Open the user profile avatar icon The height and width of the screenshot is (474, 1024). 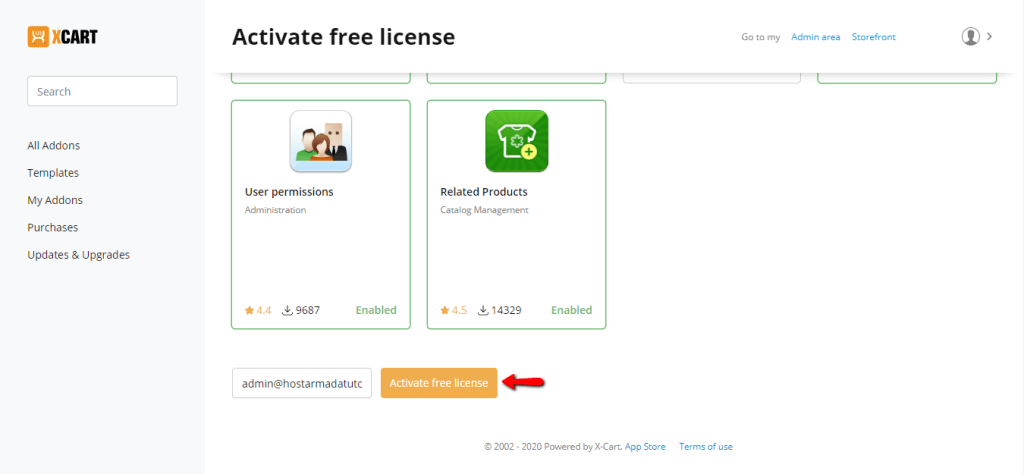[x=970, y=37]
